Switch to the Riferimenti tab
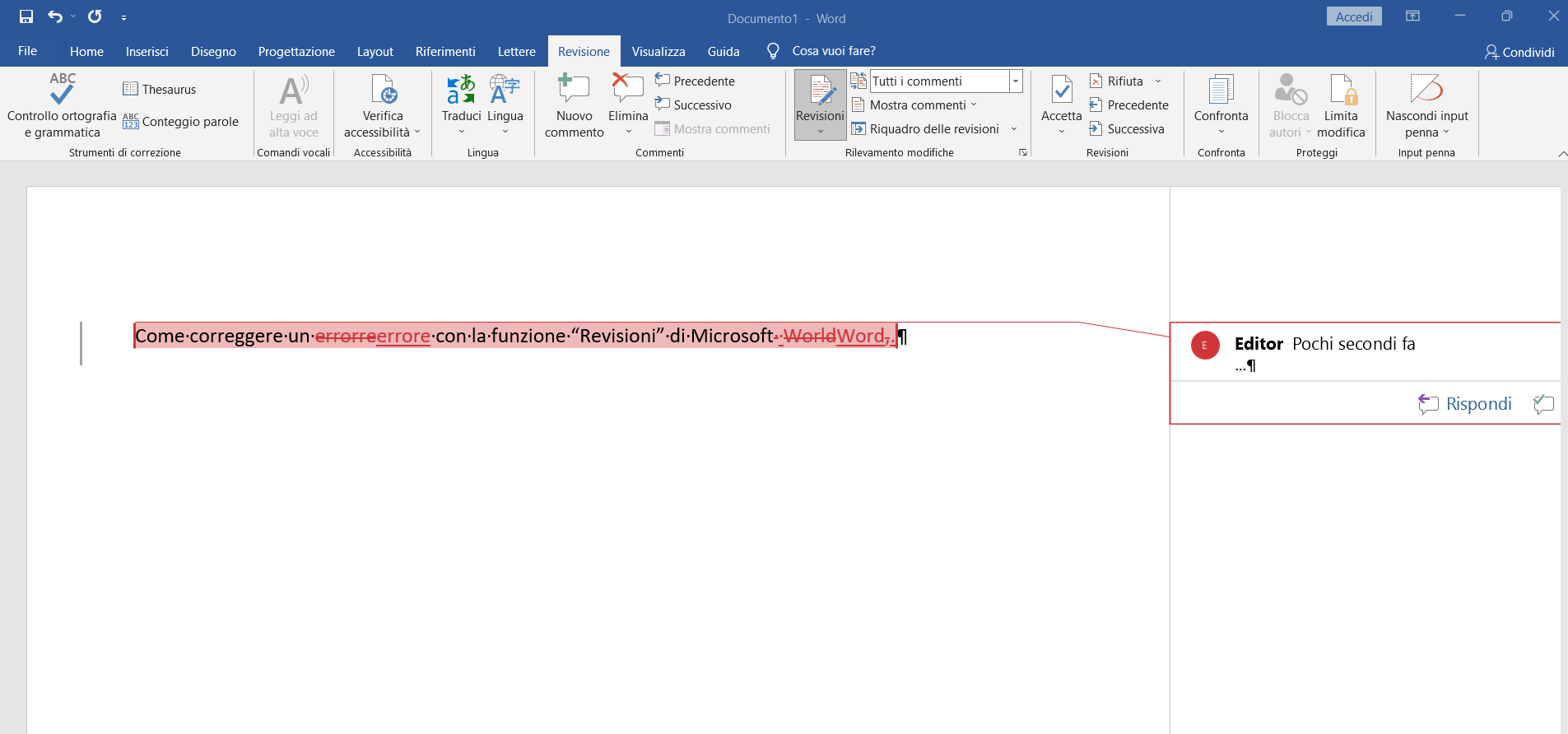This screenshot has height=734, width=1568. point(445,51)
